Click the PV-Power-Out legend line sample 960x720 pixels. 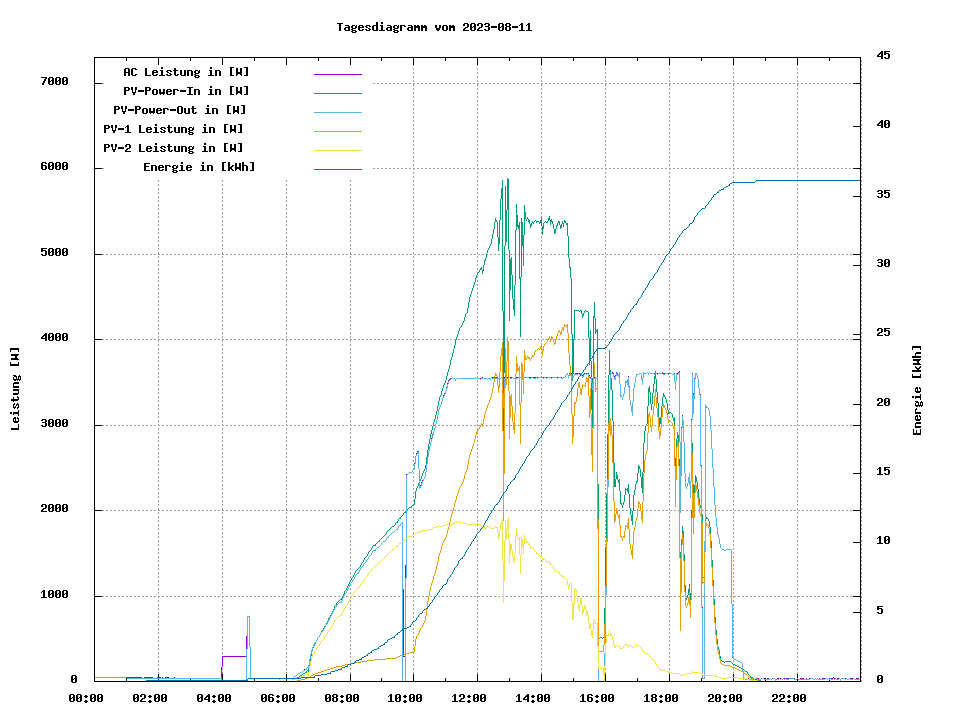tap(337, 112)
